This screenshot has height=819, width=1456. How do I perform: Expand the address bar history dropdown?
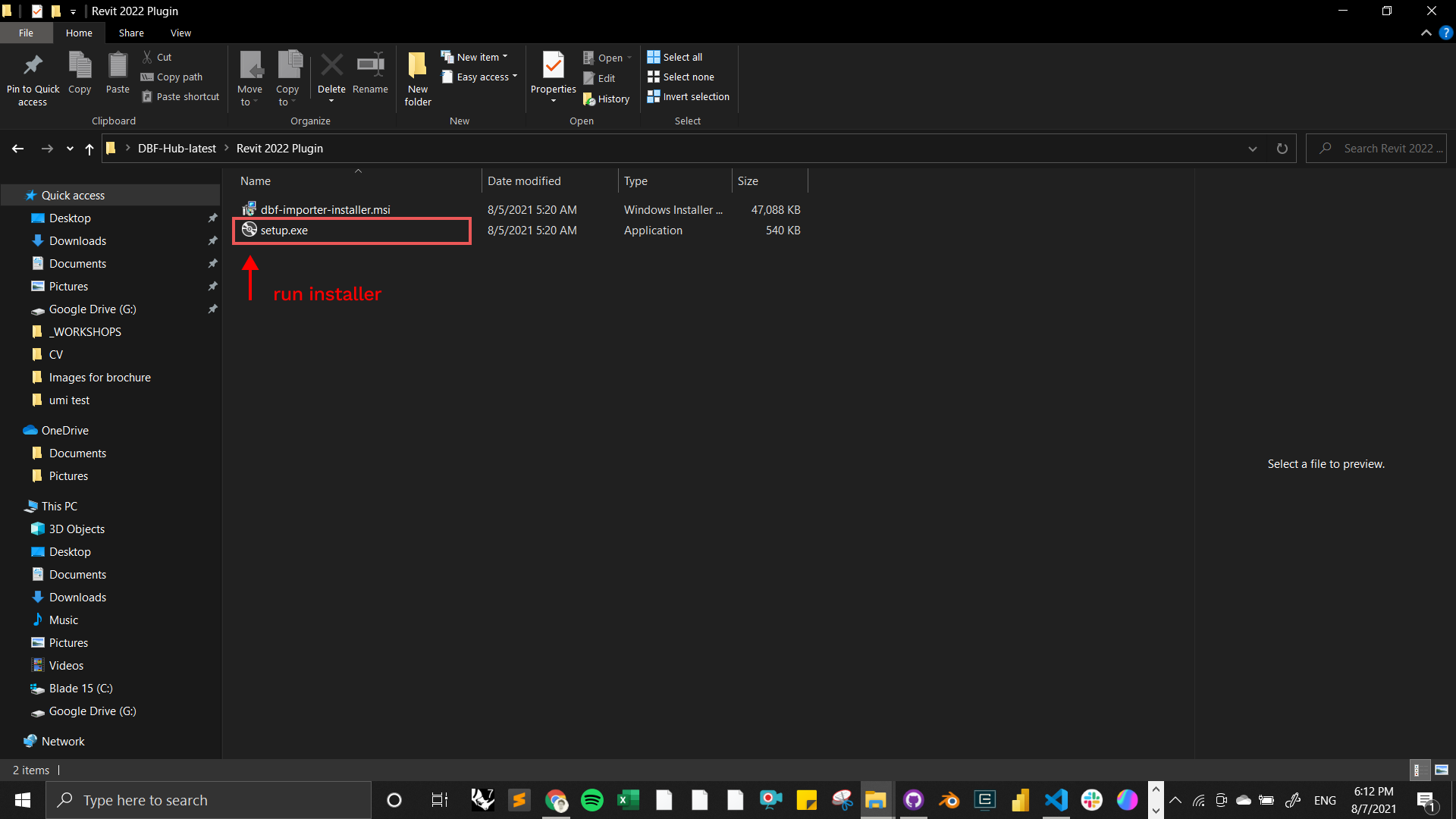tap(1253, 149)
